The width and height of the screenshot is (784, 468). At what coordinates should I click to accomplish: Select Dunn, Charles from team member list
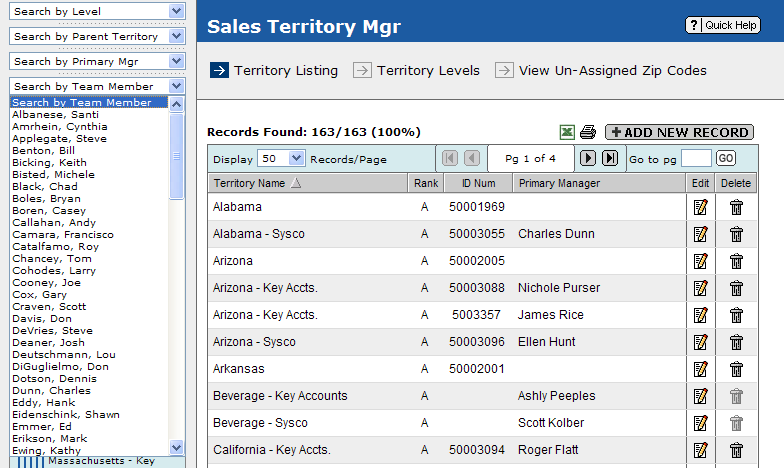[x=51, y=390]
